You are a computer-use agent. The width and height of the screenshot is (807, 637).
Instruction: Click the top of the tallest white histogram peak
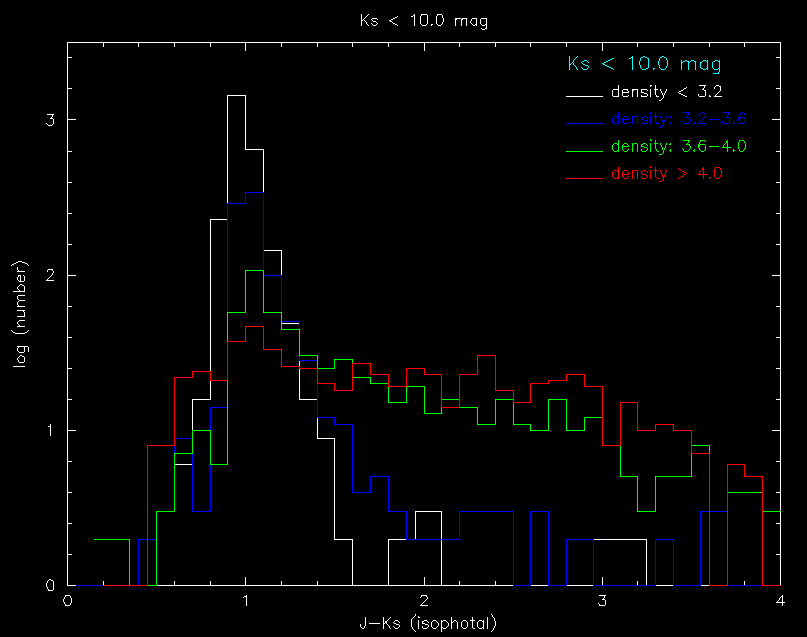click(236, 96)
